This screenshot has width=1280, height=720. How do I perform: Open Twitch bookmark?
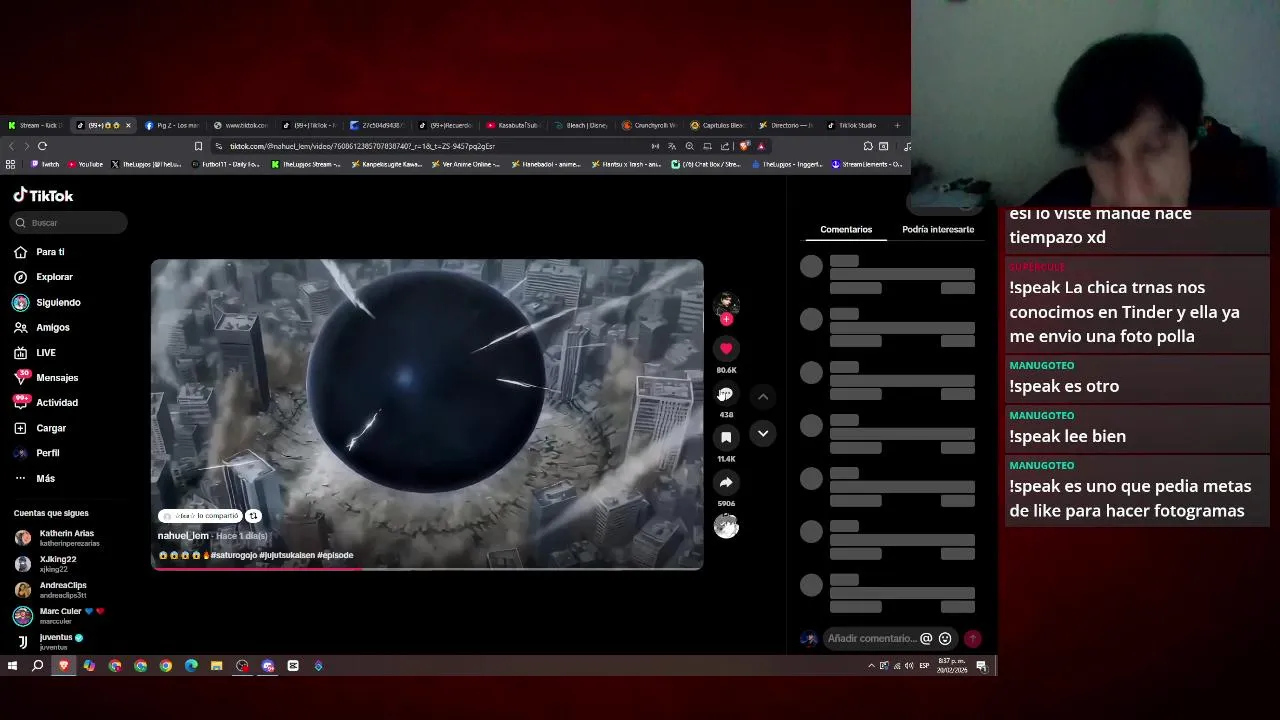pyautogui.click(x=45, y=164)
